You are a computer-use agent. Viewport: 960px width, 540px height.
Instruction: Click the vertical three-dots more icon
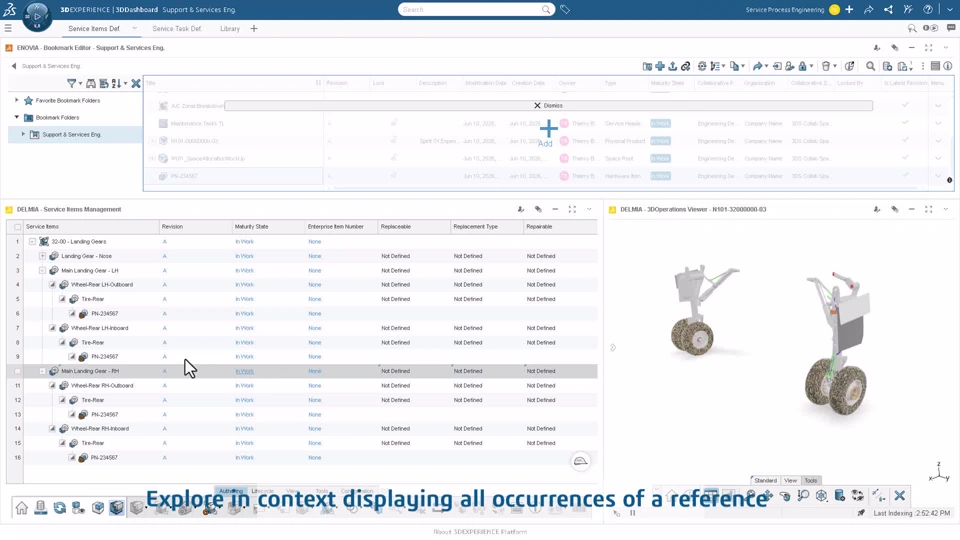click(x=923, y=66)
